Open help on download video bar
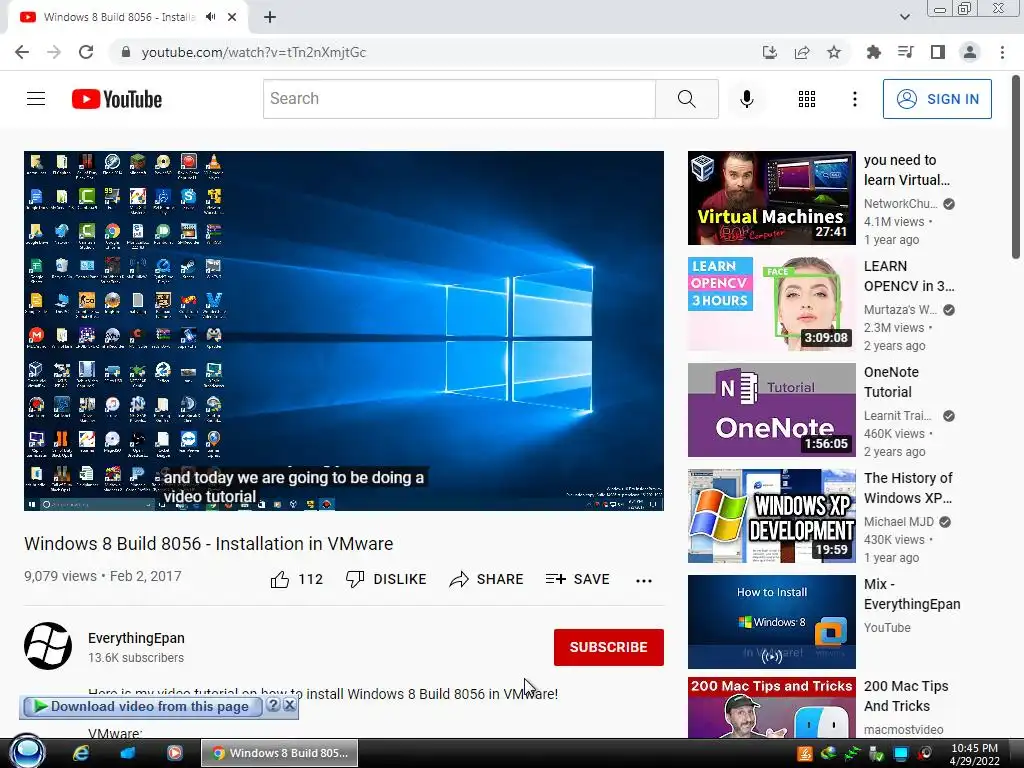1024x768 pixels. pos(274,705)
